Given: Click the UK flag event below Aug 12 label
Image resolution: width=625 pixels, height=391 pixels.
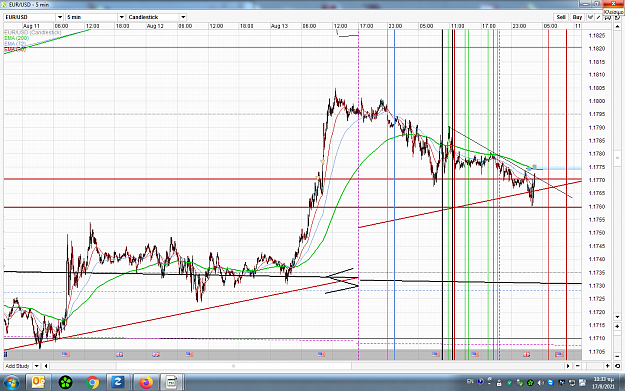Looking at the screenshot, I should click(155, 354).
